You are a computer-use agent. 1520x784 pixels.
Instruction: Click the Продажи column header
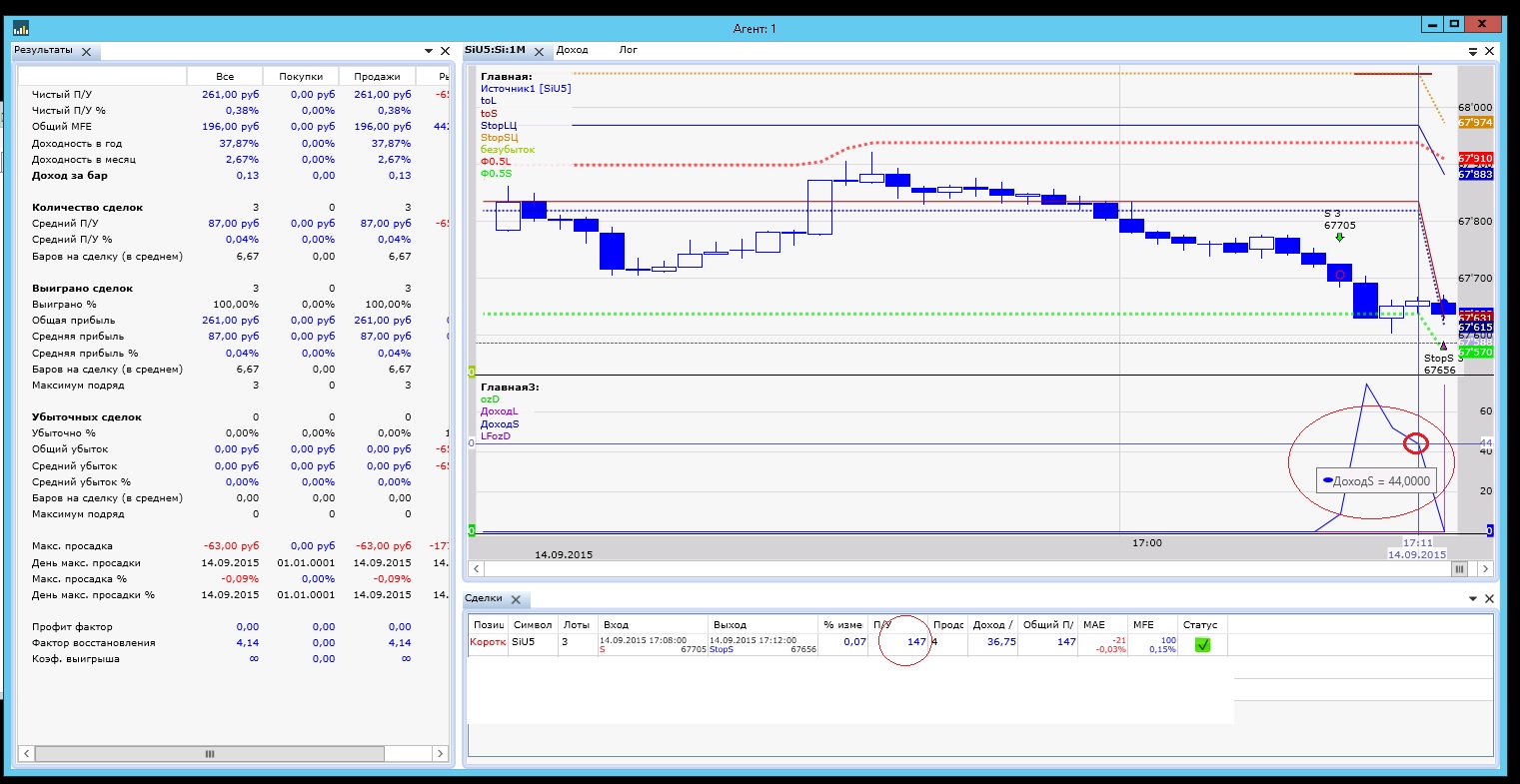click(376, 77)
